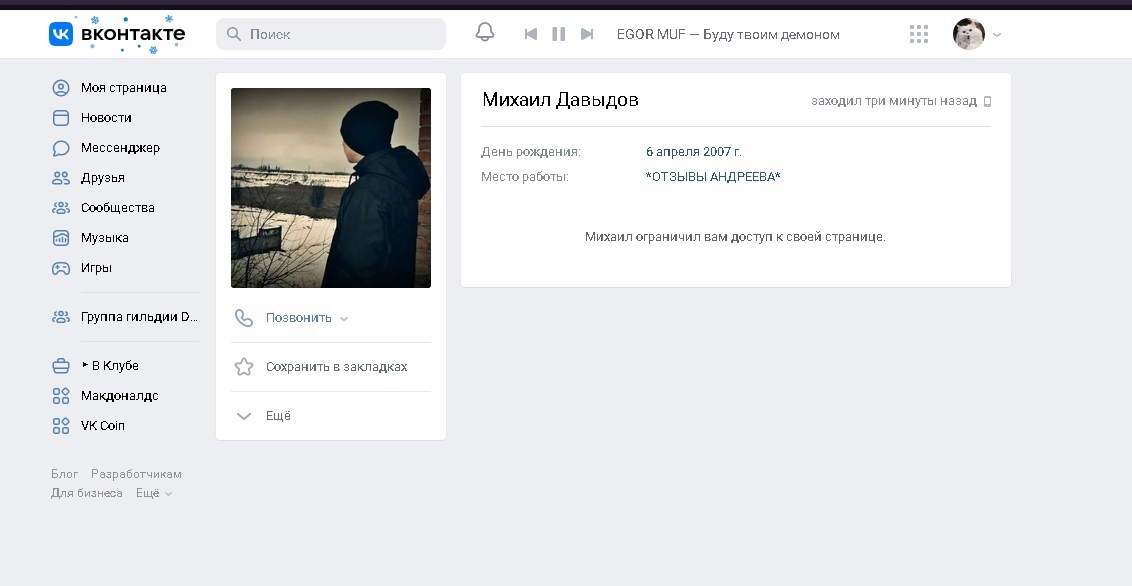Screen dimensions: 1132x586
Task: Click the VK logo icon
Action: [61, 34]
